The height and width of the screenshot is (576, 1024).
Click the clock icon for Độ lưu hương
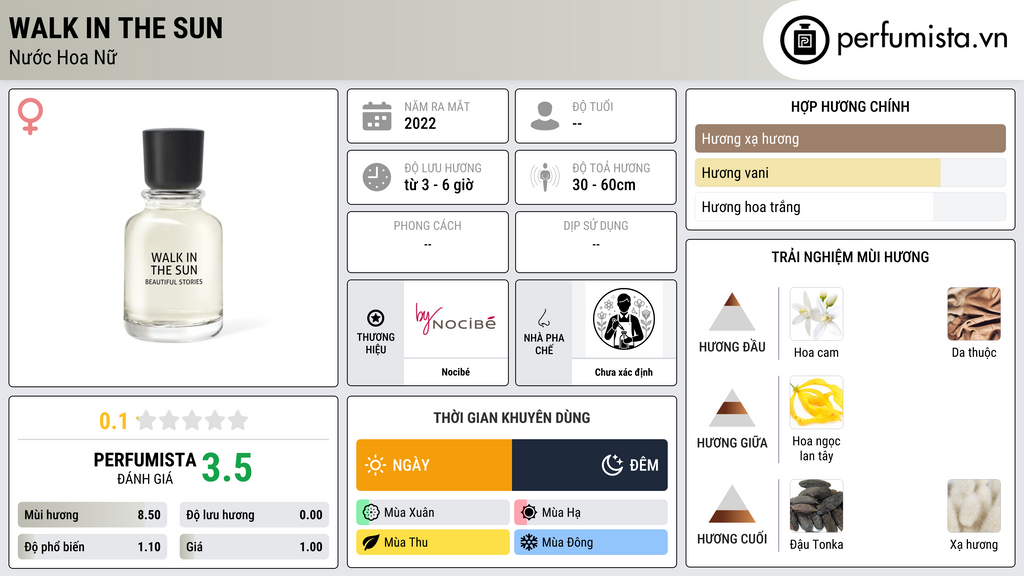click(x=377, y=177)
